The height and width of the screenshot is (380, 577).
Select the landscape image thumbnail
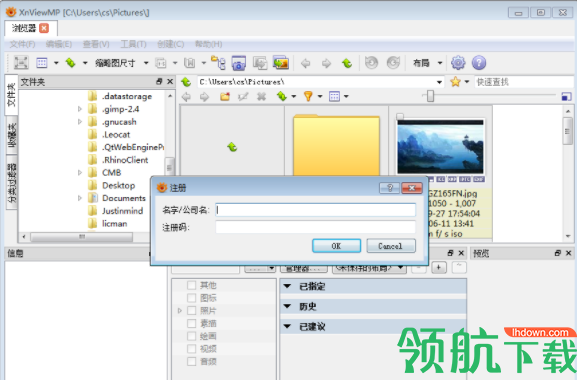(440, 146)
